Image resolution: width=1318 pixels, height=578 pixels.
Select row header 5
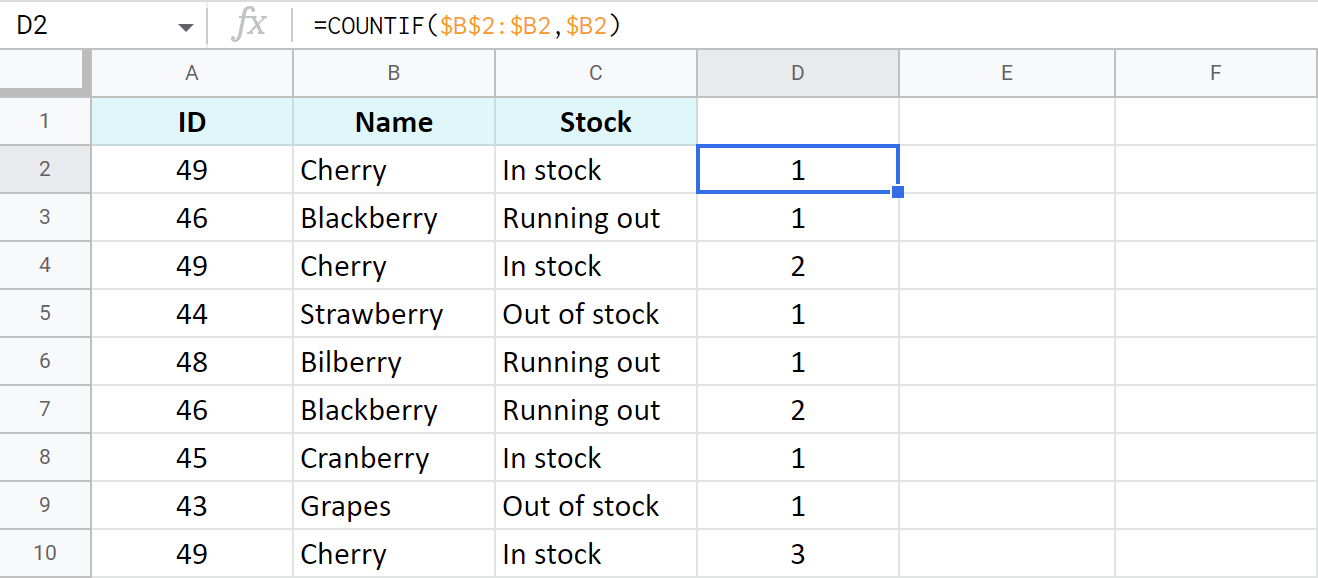point(45,313)
